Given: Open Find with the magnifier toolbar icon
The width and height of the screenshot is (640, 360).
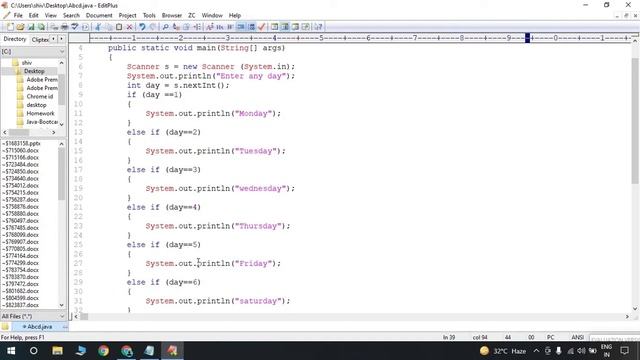Looking at the screenshot, I should point(165,27).
